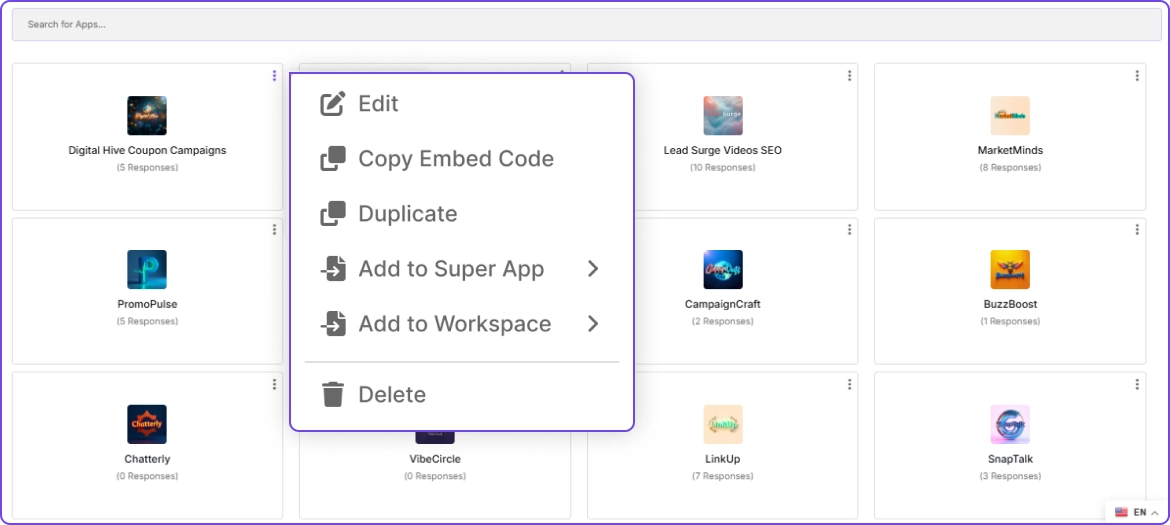
Task: Open kebab menu on Chatterly card
Action: click(274, 384)
